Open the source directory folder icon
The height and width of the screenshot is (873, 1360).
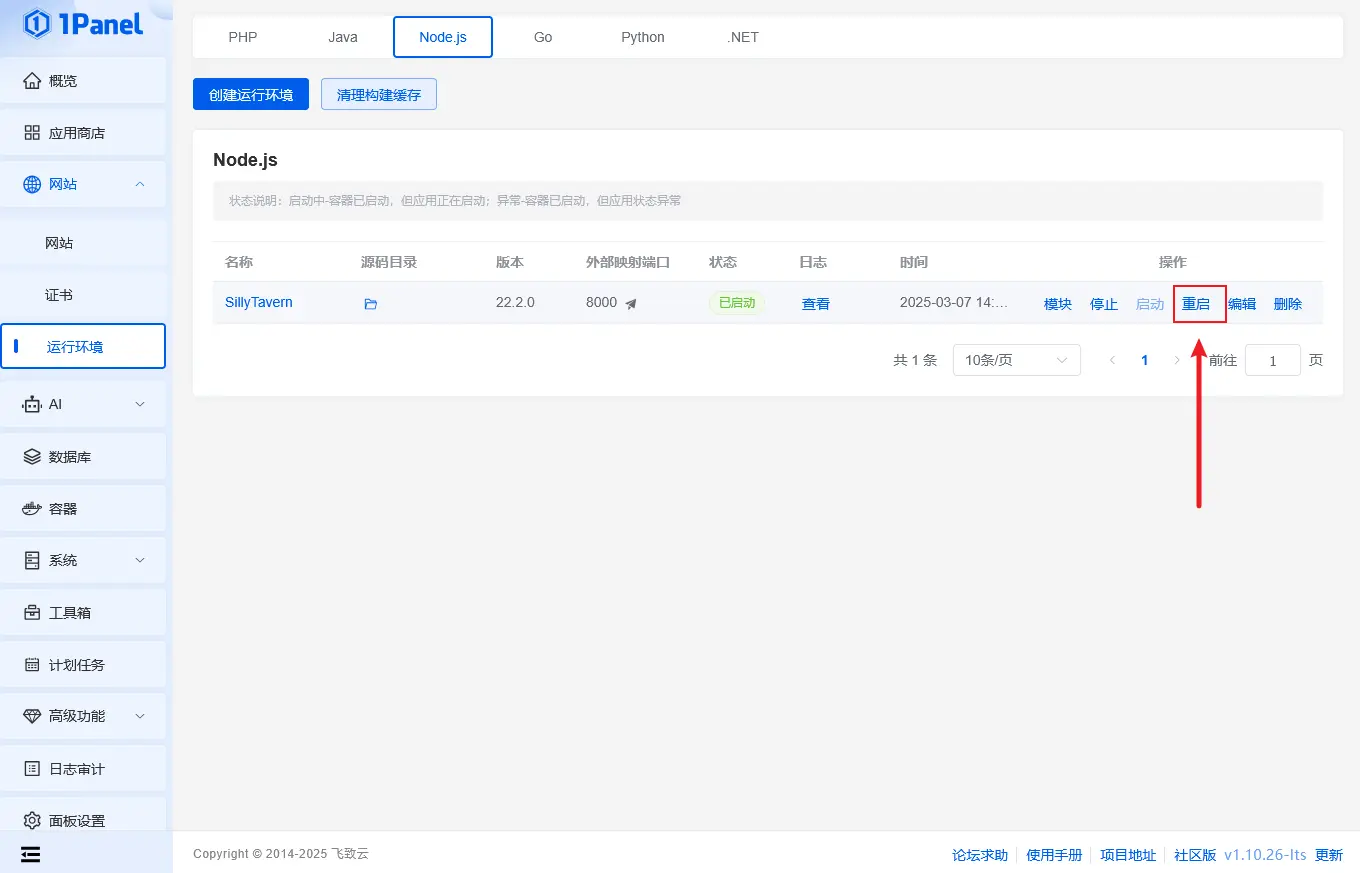(x=370, y=304)
